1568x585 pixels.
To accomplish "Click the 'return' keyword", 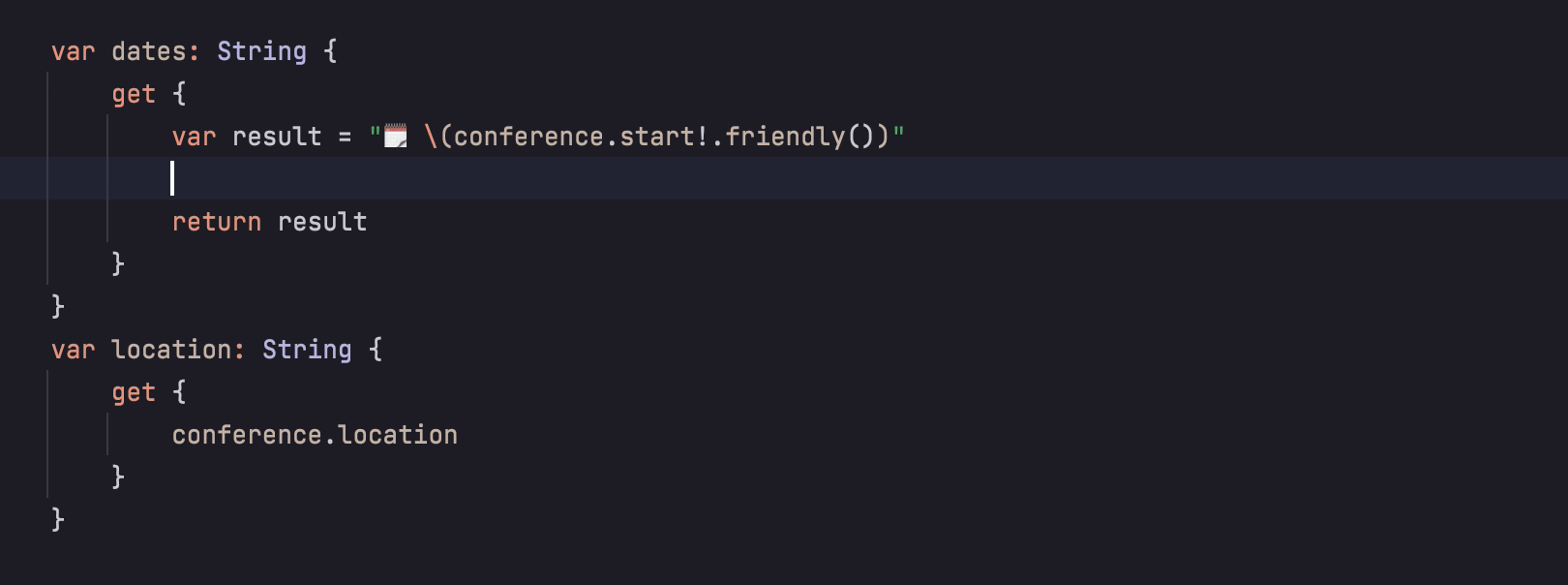I will (x=217, y=222).
